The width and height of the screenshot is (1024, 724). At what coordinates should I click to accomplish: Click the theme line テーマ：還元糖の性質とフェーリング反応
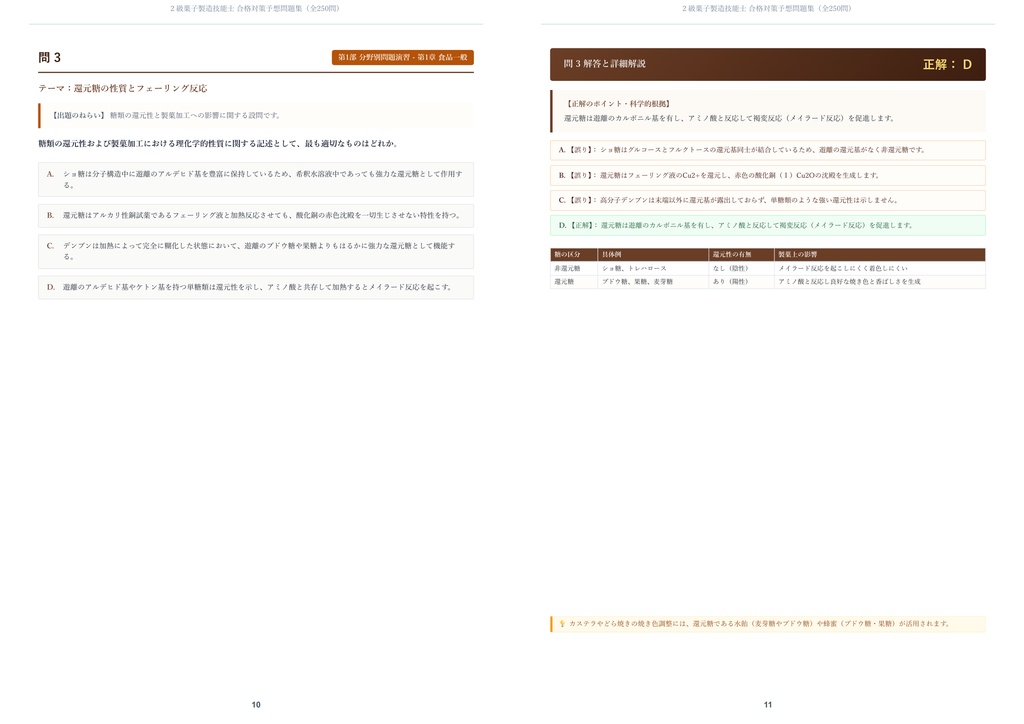coord(123,88)
